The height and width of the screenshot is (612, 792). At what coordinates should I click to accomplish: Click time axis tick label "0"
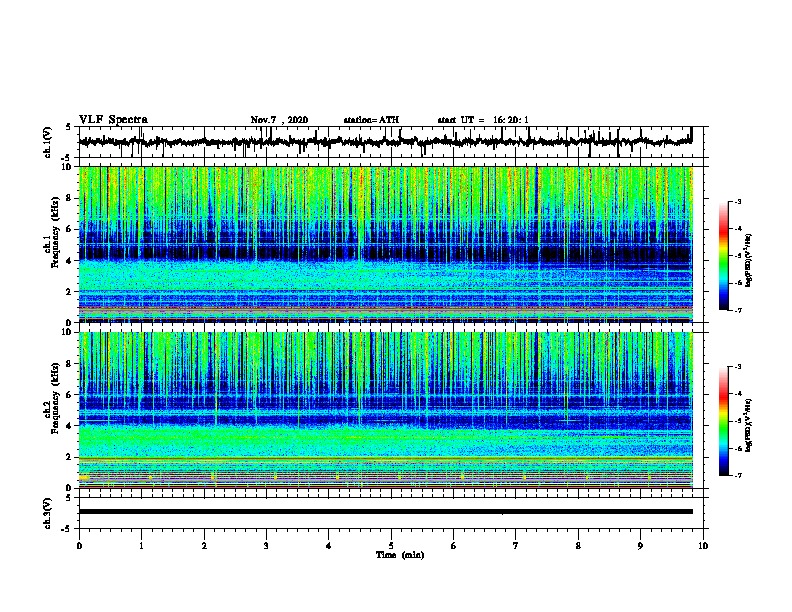click(79, 546)
